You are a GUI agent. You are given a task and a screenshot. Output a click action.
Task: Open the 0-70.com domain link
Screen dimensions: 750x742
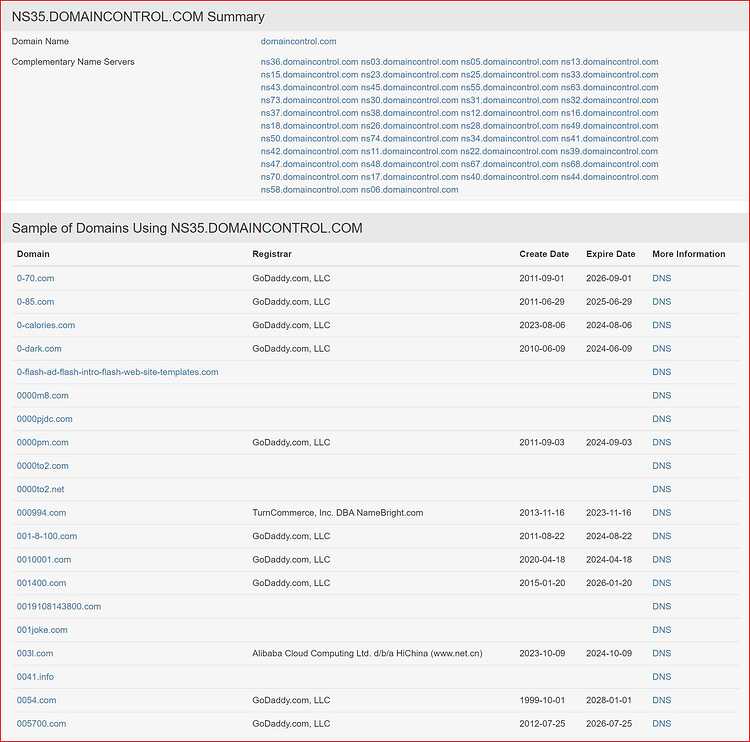(x=35, y=278)
